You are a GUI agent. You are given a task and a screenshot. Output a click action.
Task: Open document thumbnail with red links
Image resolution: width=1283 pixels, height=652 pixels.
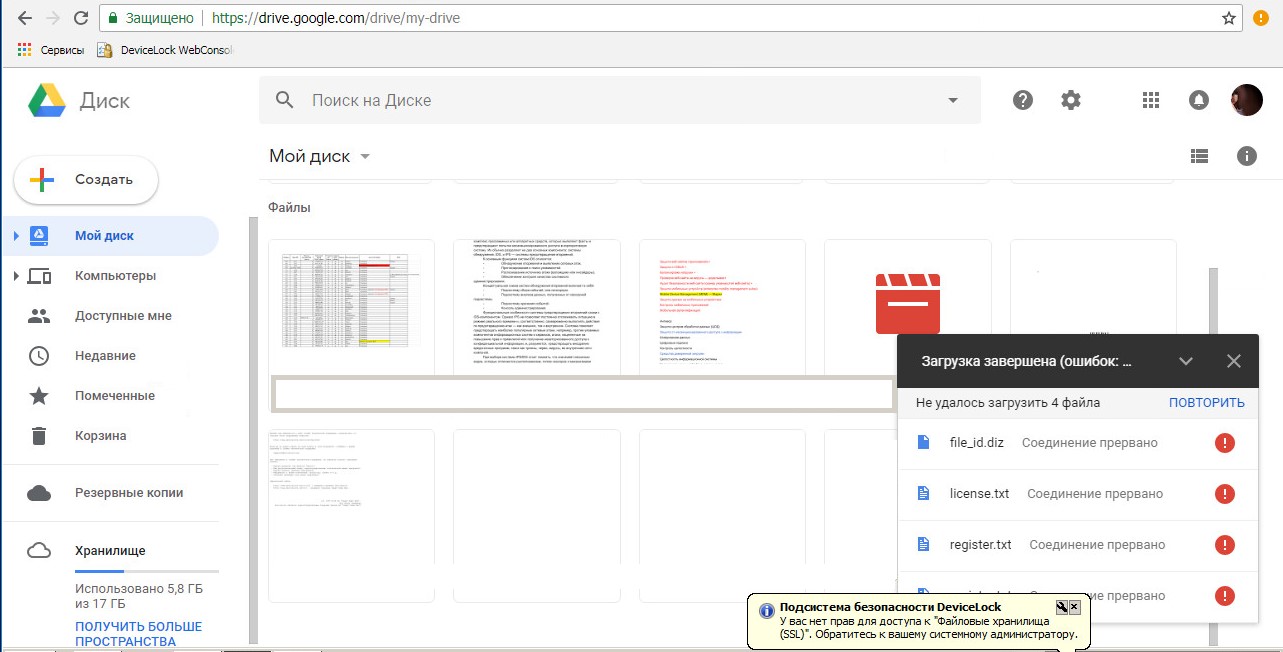pyautogui.click(x=722, y=306)
